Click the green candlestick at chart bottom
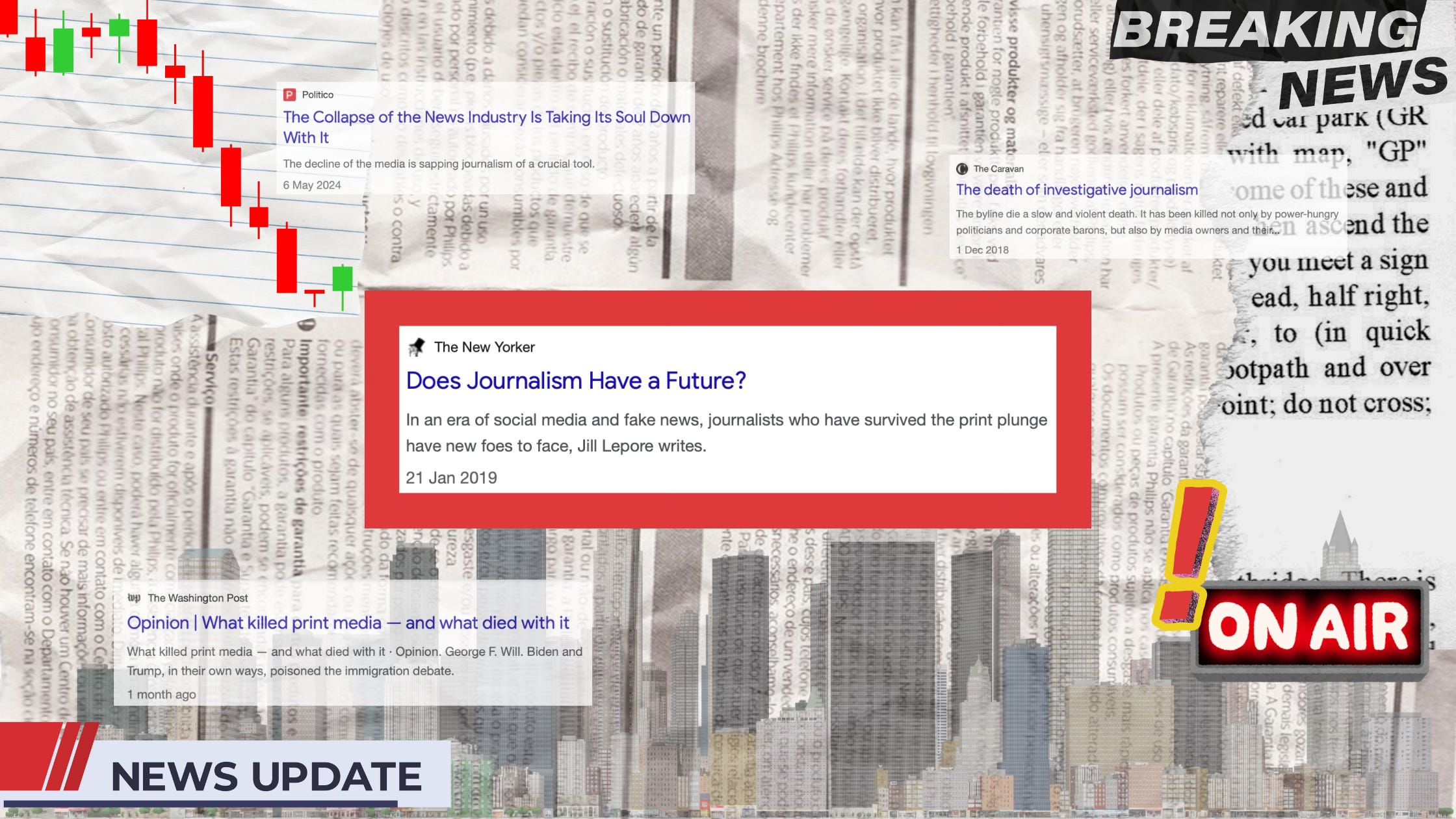 [343, 279]
